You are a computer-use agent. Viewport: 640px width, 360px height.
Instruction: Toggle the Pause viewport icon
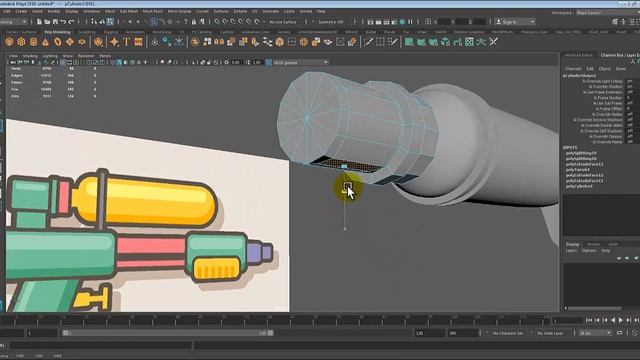coord(410,22)
